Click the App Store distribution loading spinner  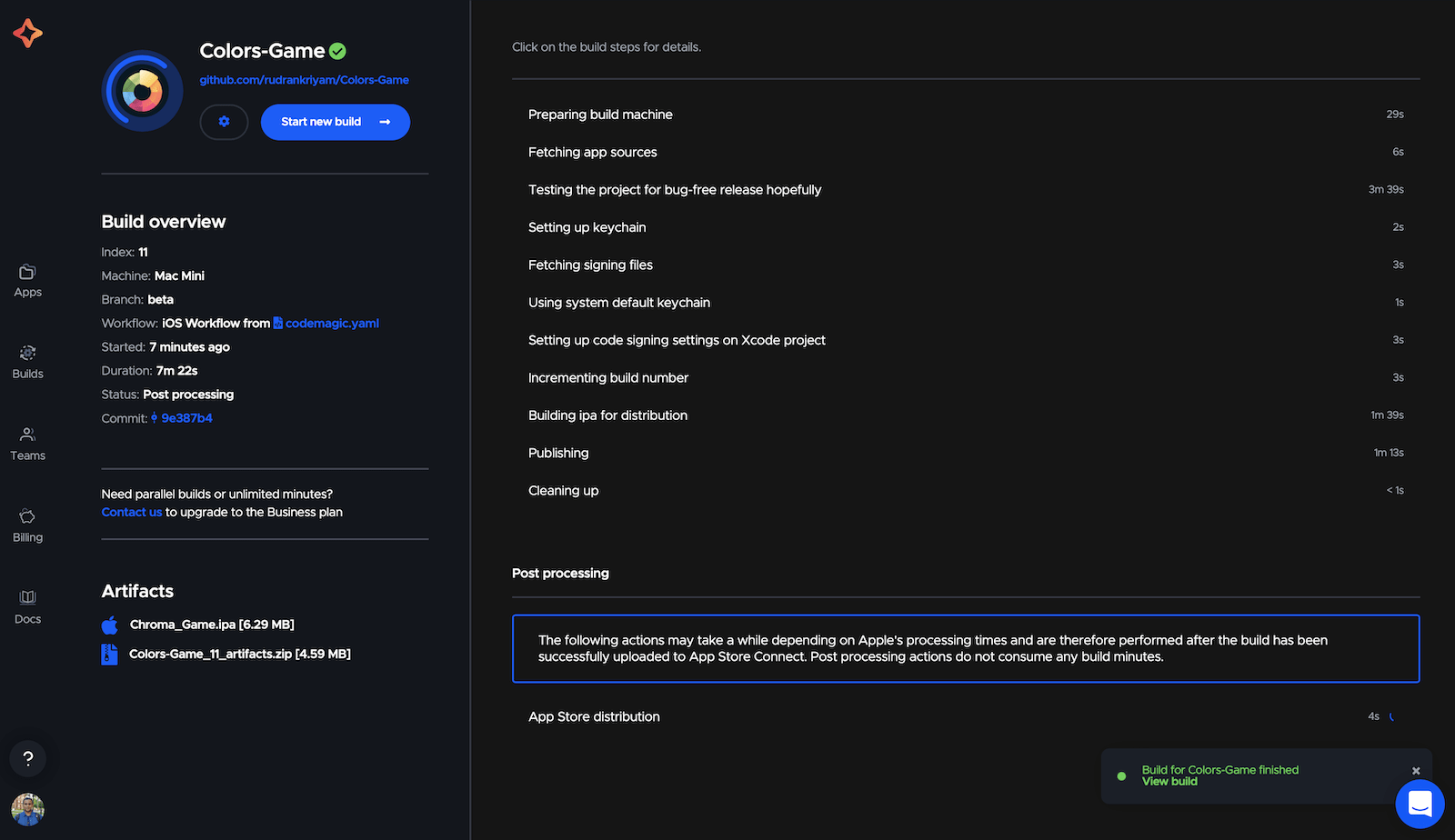1393,716
